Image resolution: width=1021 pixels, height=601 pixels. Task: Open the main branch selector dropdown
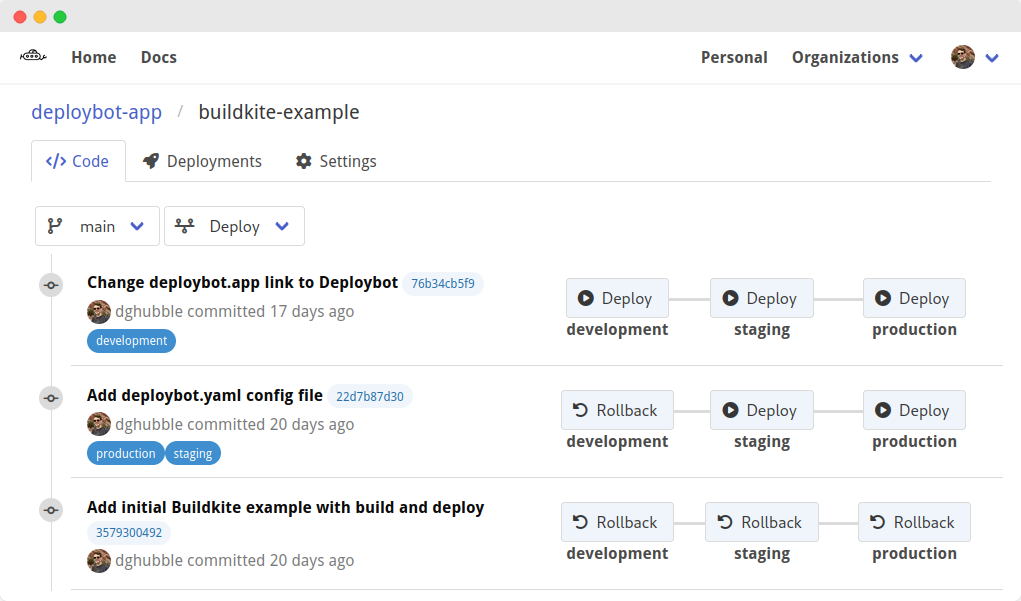click(x=97, y=226)
